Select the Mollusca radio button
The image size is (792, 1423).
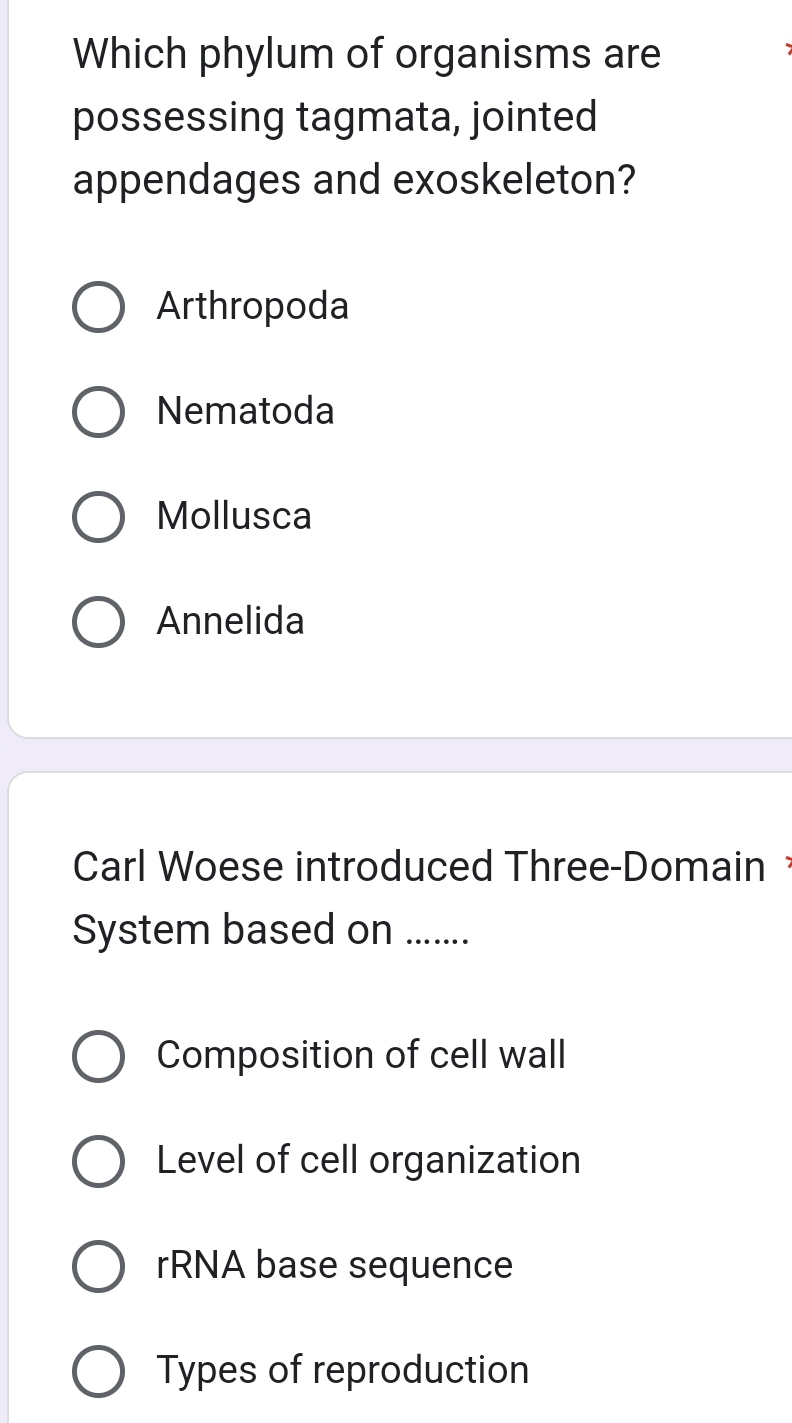point(98,517)
